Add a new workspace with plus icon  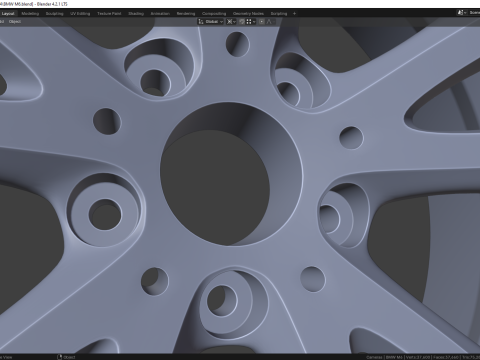[x=294, y=14]
